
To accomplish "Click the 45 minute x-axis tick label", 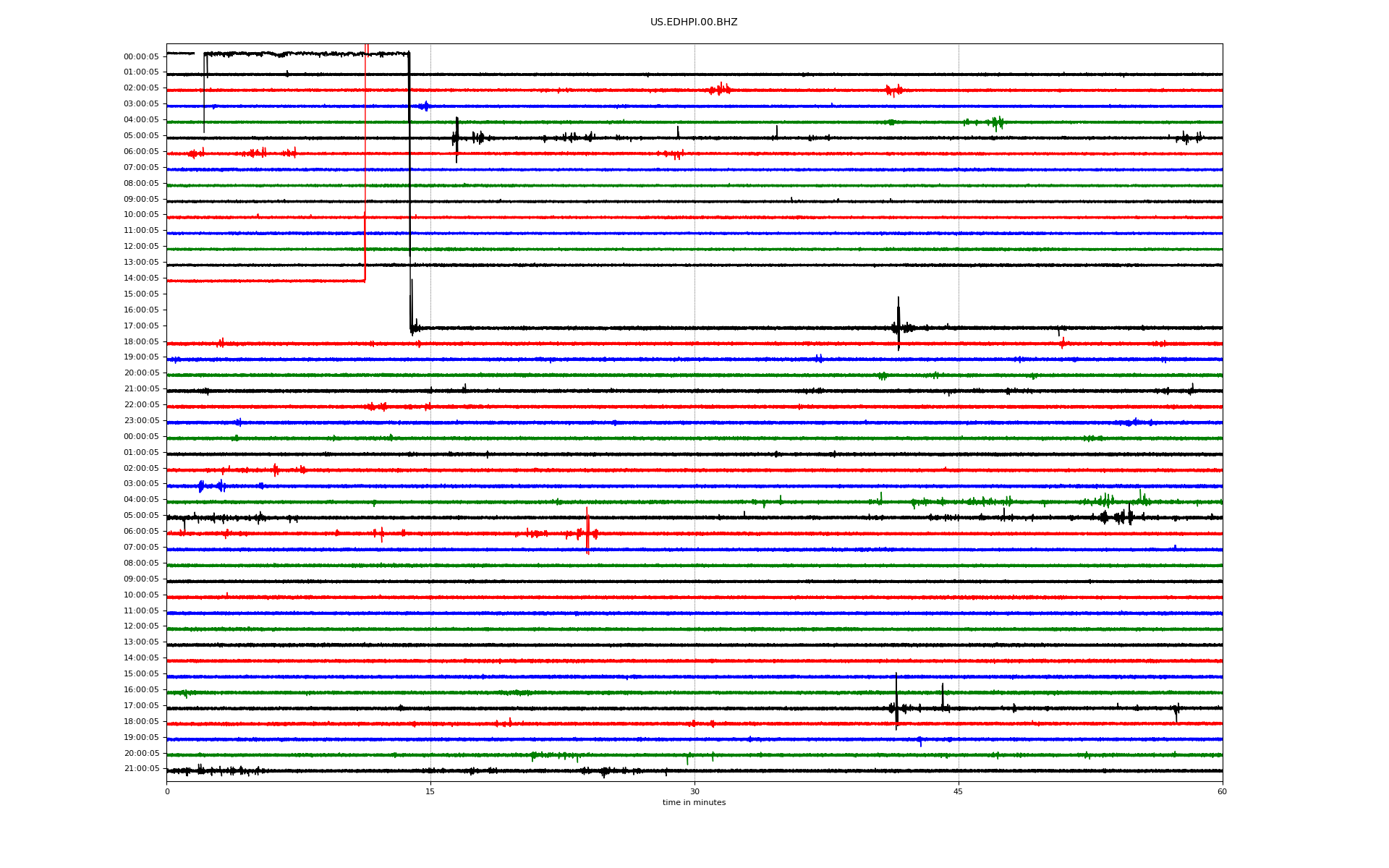I will tap(958, 791).
